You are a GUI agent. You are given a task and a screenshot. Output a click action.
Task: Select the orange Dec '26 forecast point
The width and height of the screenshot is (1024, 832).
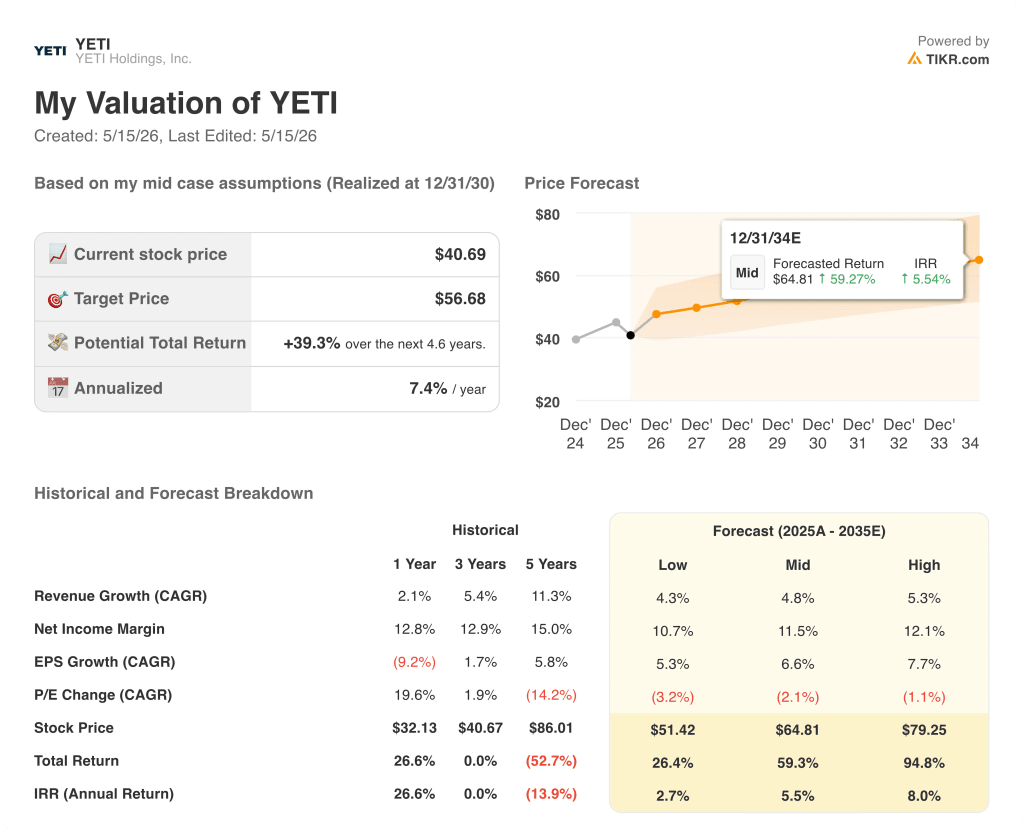(656, 314)
